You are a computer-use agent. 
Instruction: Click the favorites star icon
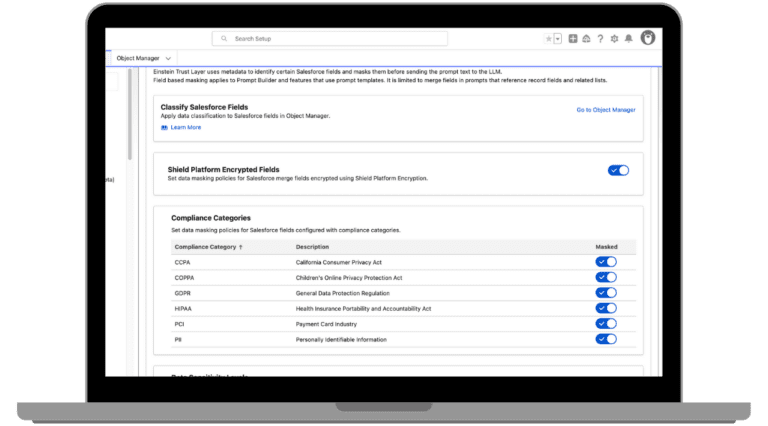coord(549,39)
